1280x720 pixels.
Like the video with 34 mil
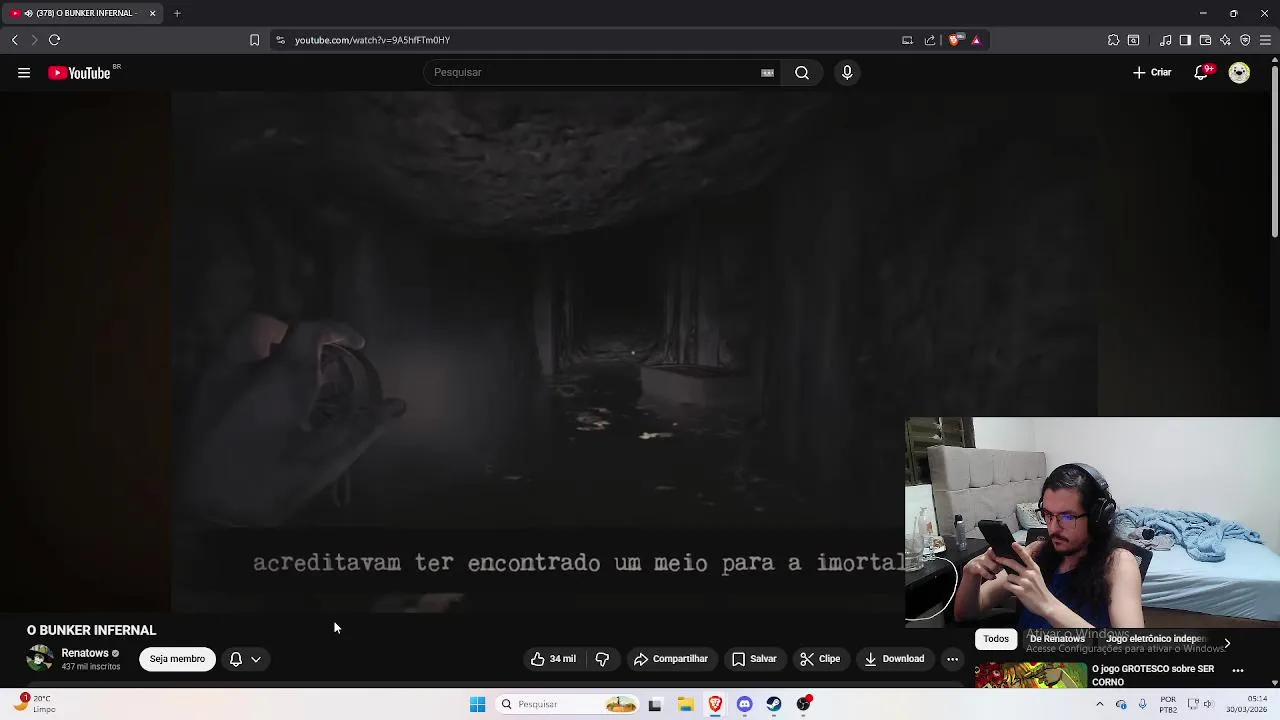pyautogui.click(x=553, y=659)
